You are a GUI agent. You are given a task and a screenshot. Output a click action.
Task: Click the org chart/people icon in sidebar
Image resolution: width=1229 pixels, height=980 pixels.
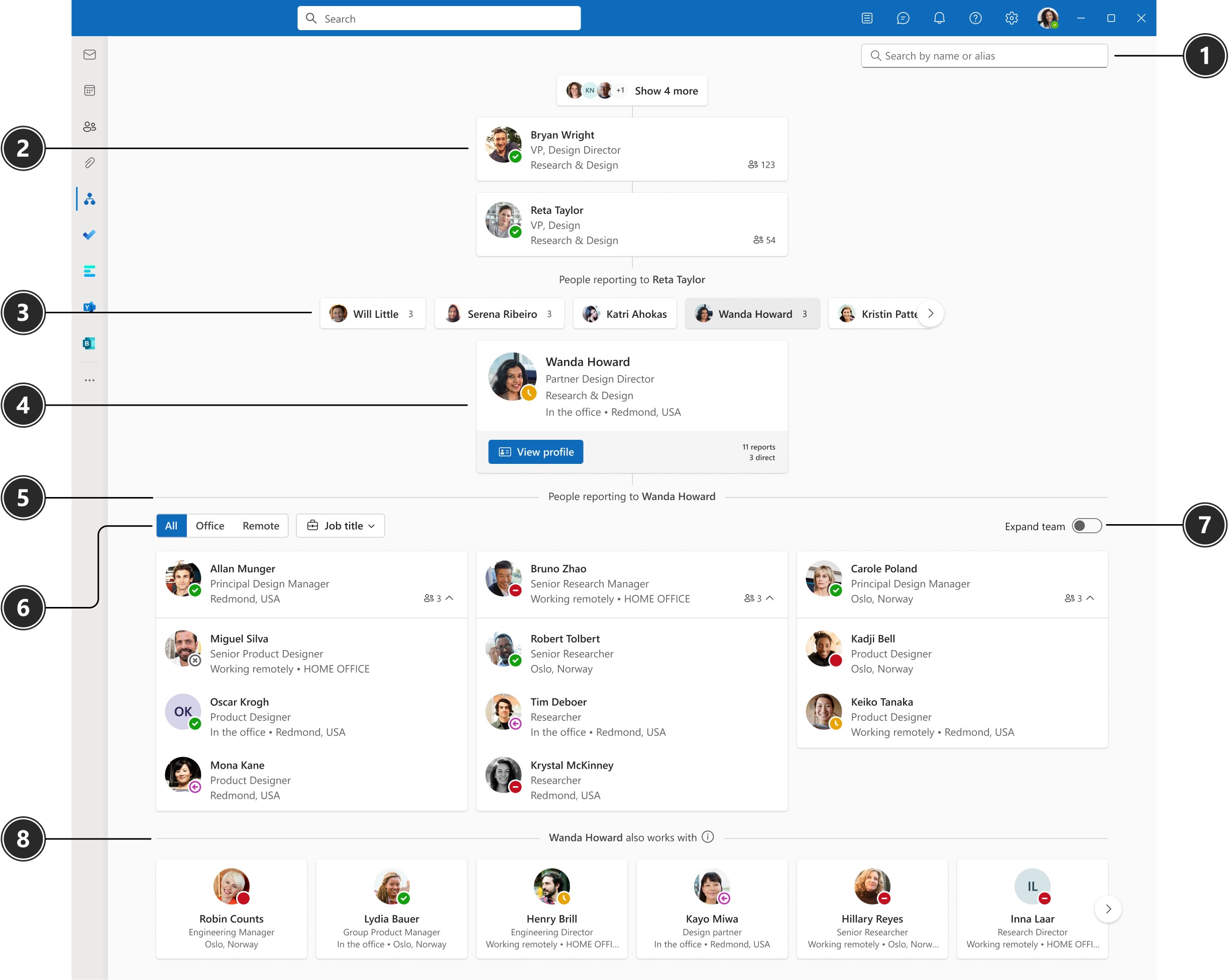pyautogui.click(x=90, y=198)
